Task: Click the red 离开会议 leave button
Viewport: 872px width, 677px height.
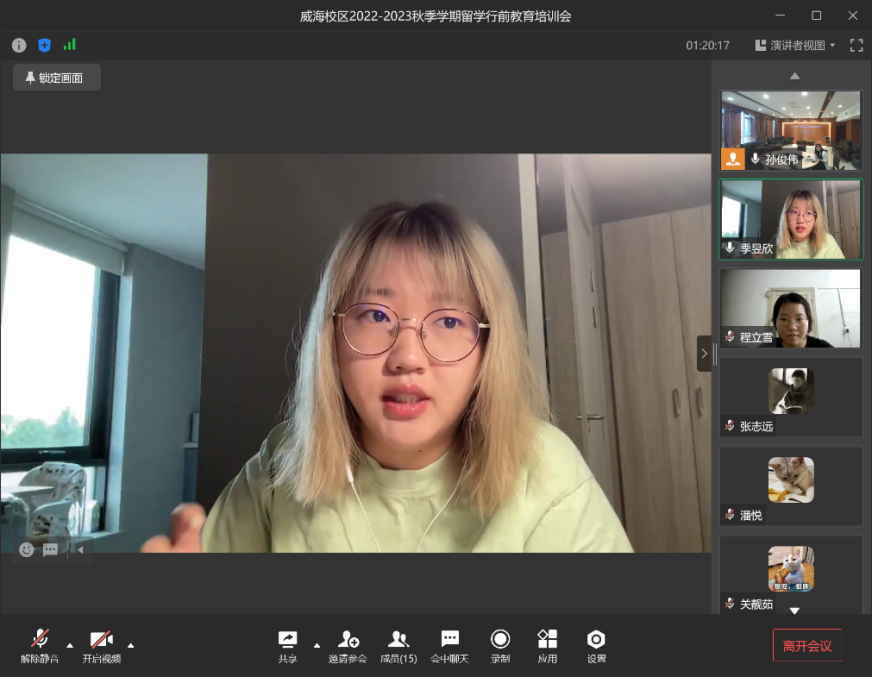Action: coord(807,646)
